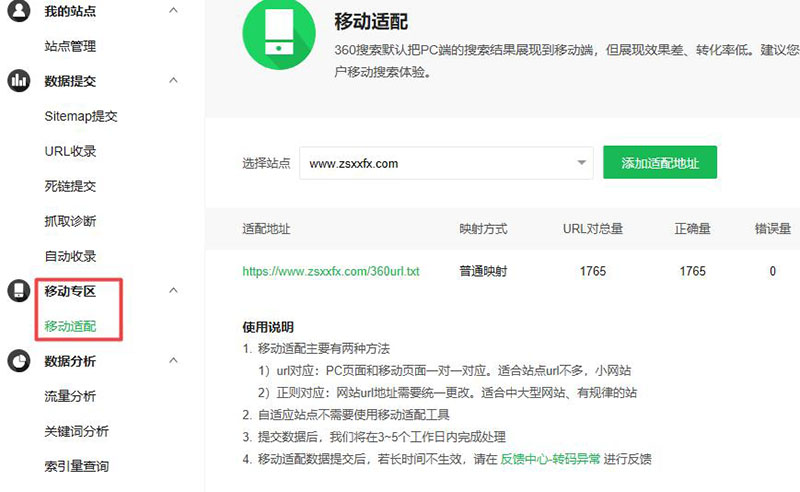800x492 pixels.
Task: Click the large green 移动适配 phone logo
Action: pos(279,33)
